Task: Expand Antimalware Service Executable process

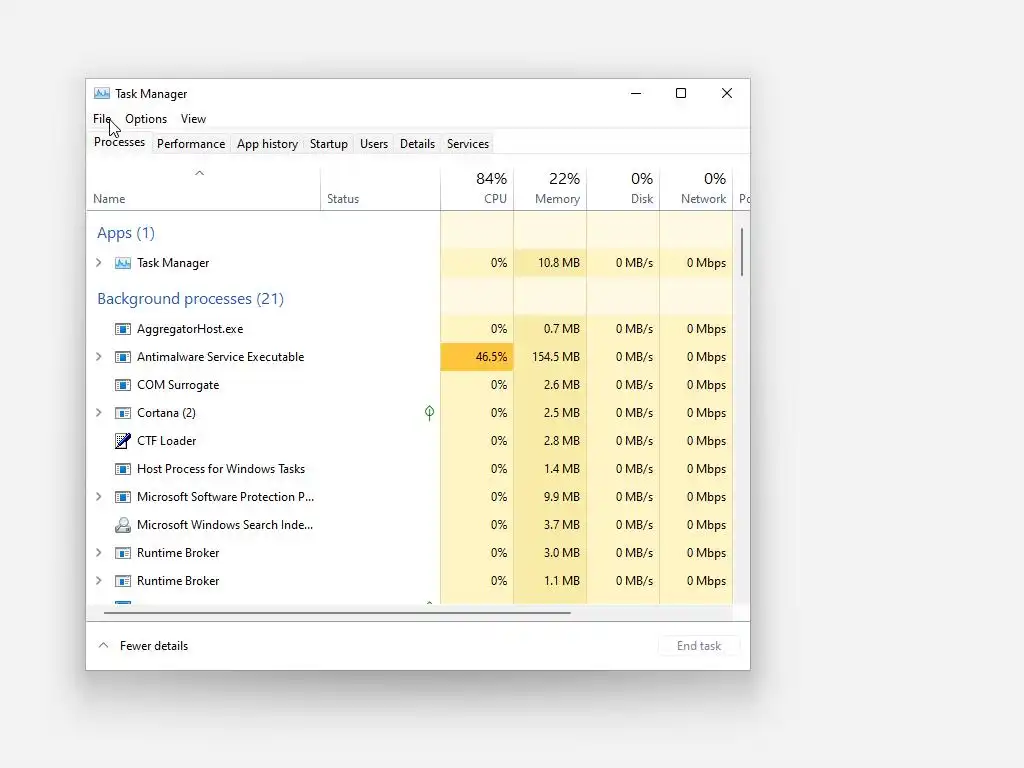Action: 99,357
